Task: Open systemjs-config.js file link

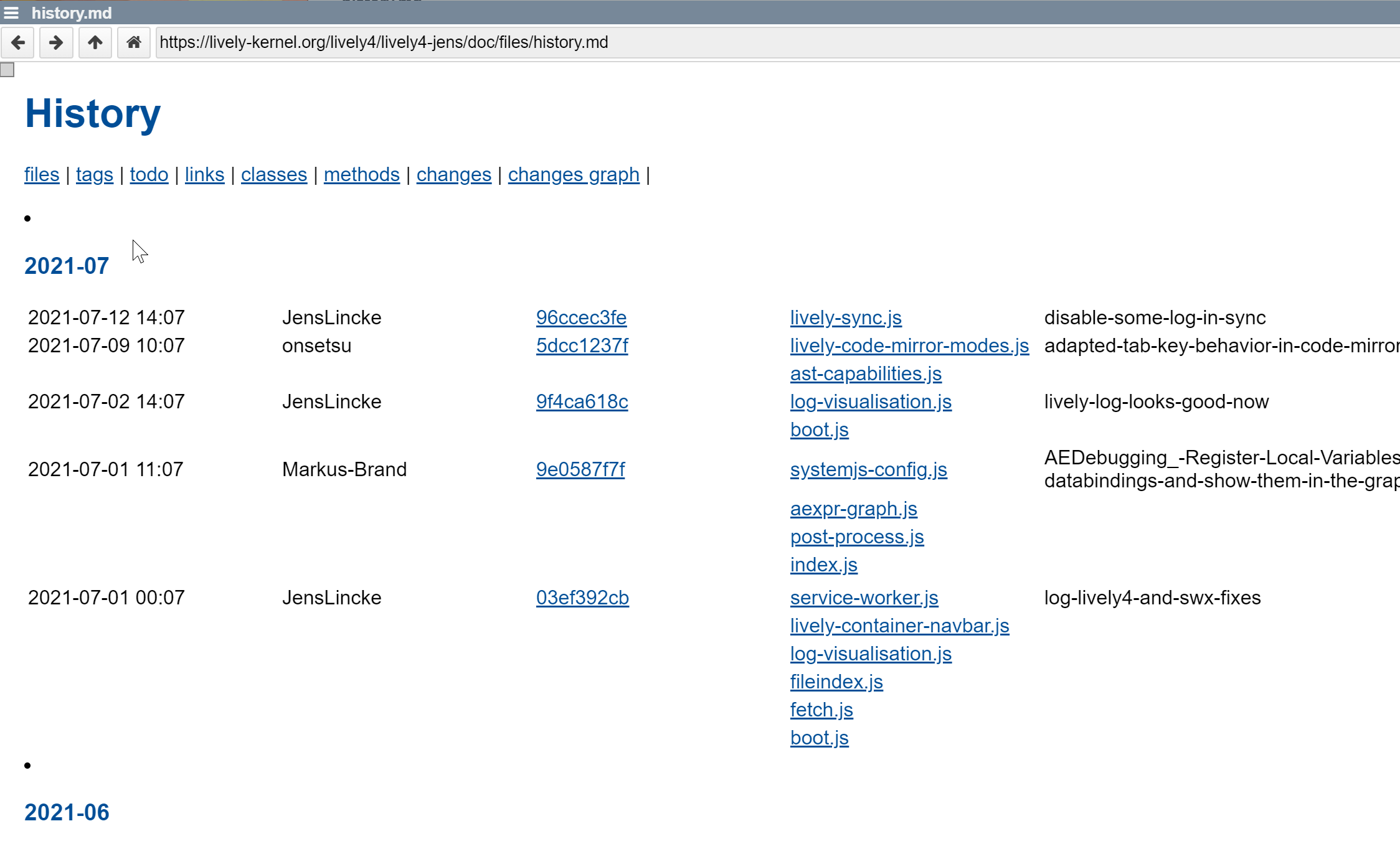Action: [x=869, y=469]
